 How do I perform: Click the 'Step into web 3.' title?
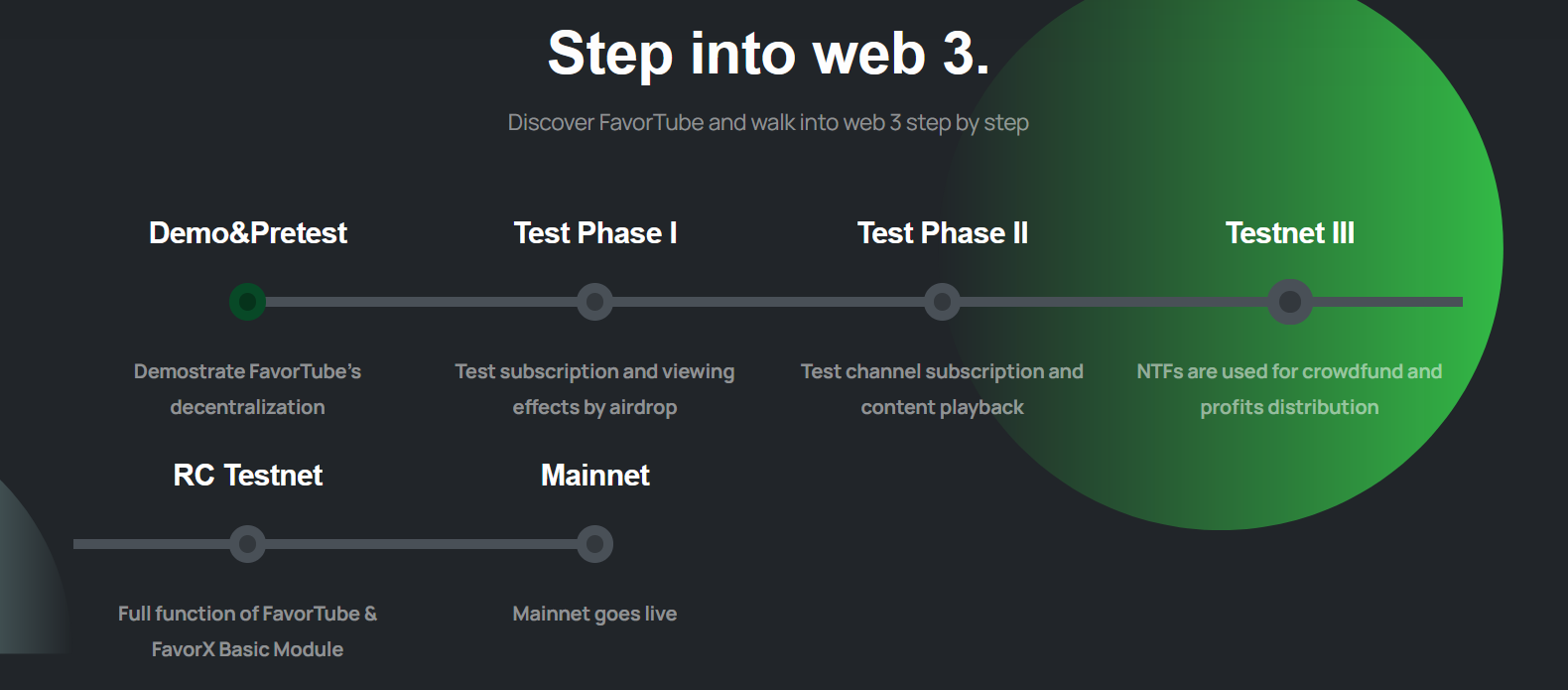(x=768, y=53)
